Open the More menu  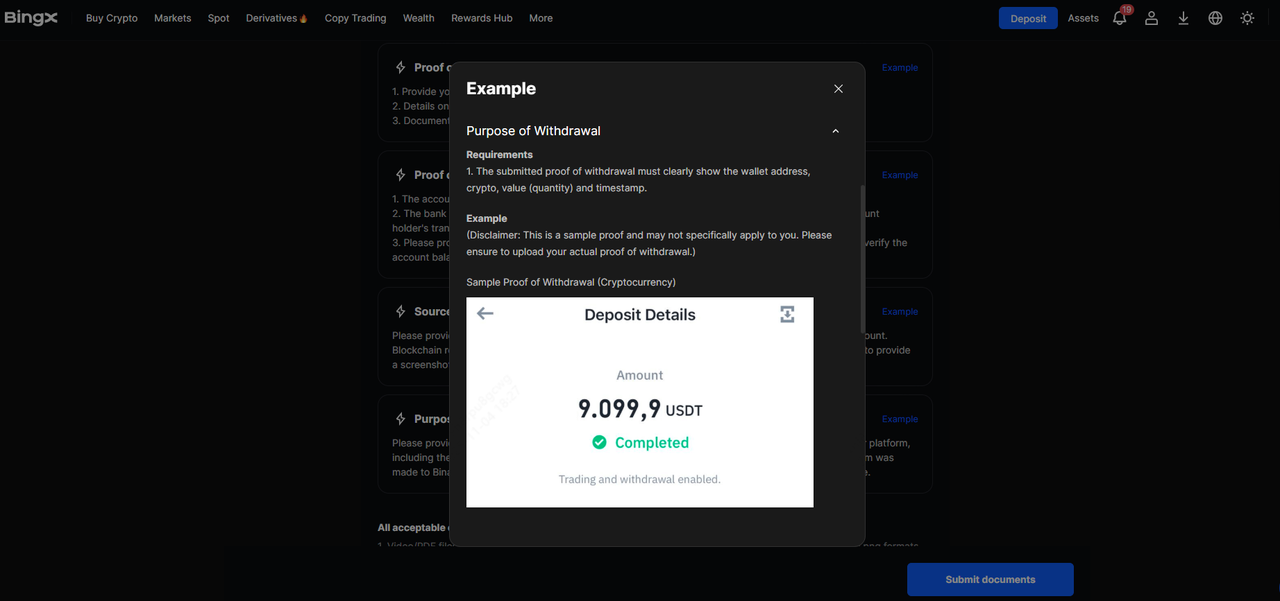click(541, 18)
